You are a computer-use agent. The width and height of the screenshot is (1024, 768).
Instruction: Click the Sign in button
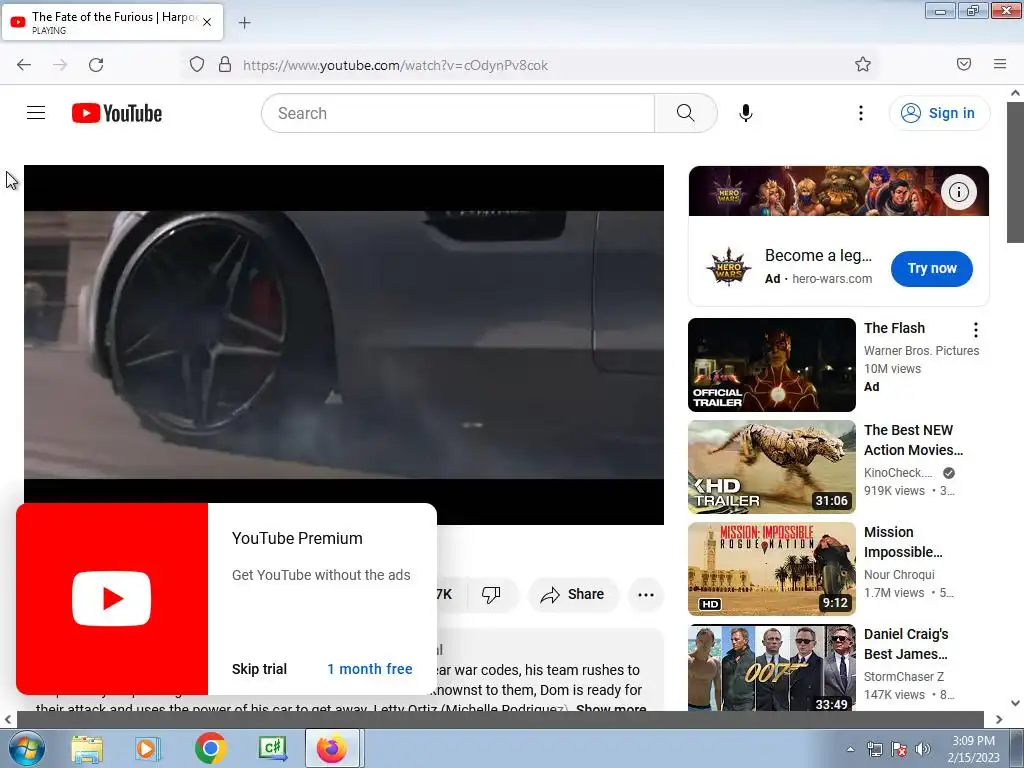pyautogui.click(x=939, y=113)
